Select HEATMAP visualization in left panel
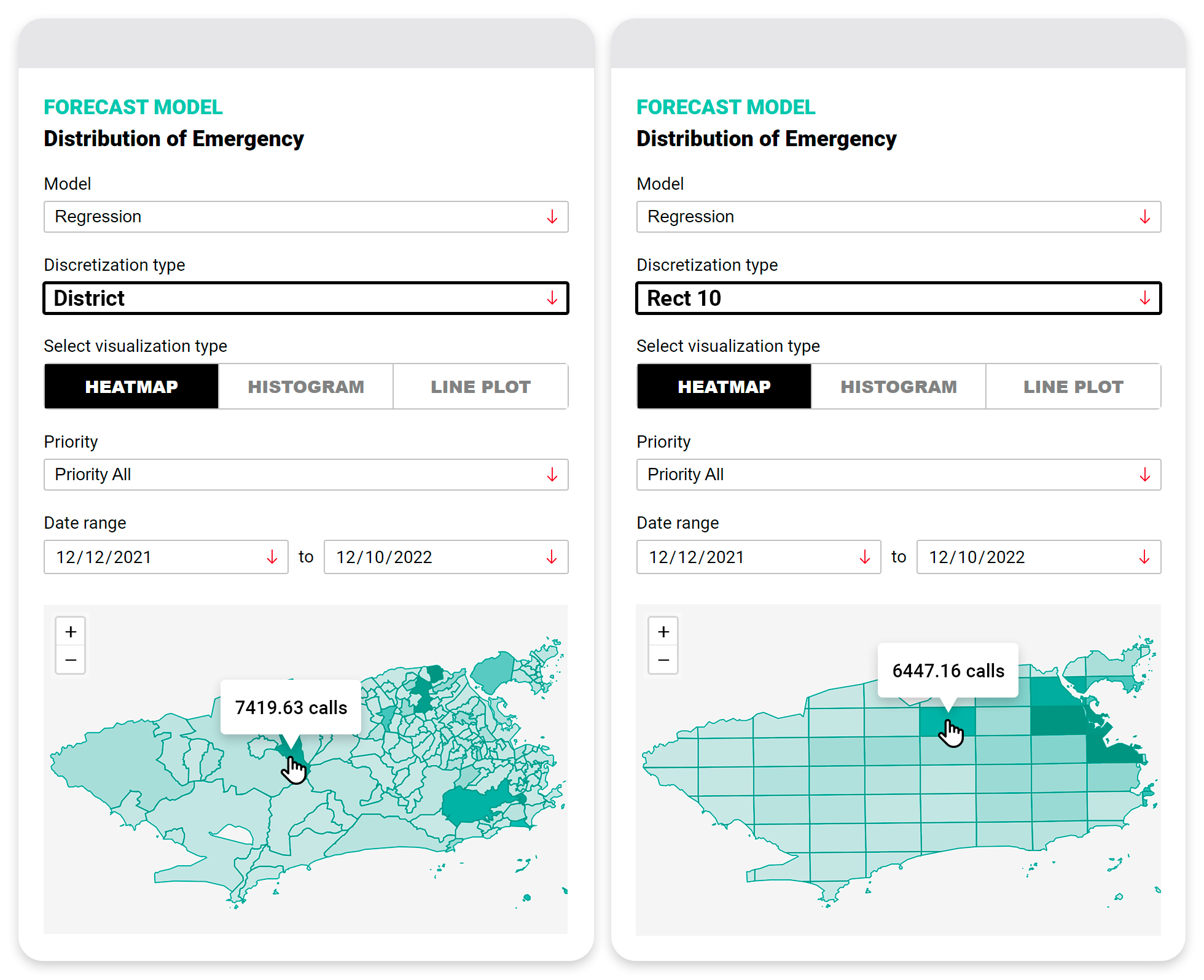 coord(131,387)
